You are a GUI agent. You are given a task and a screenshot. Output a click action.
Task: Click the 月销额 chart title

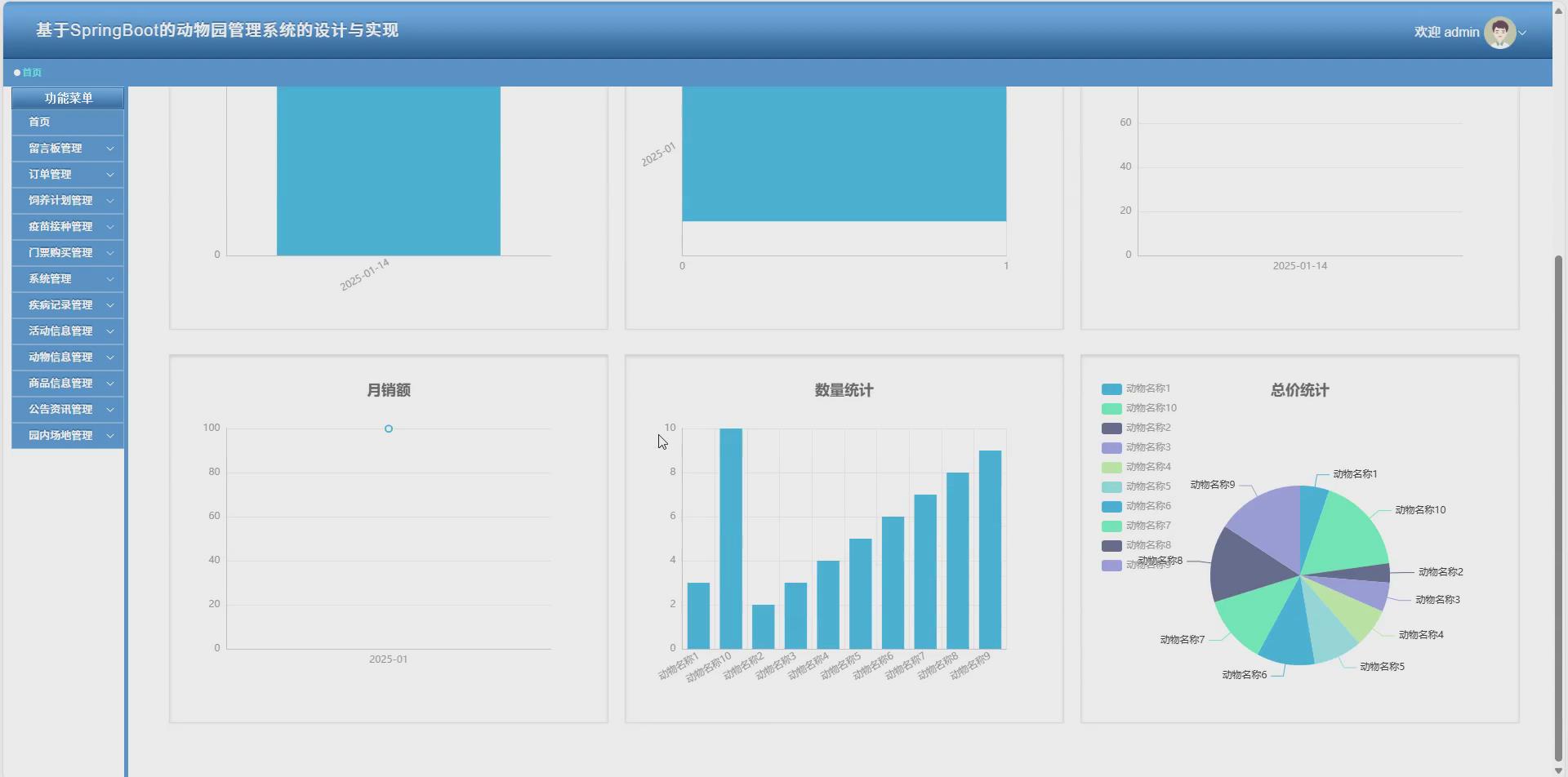point(389,390)
